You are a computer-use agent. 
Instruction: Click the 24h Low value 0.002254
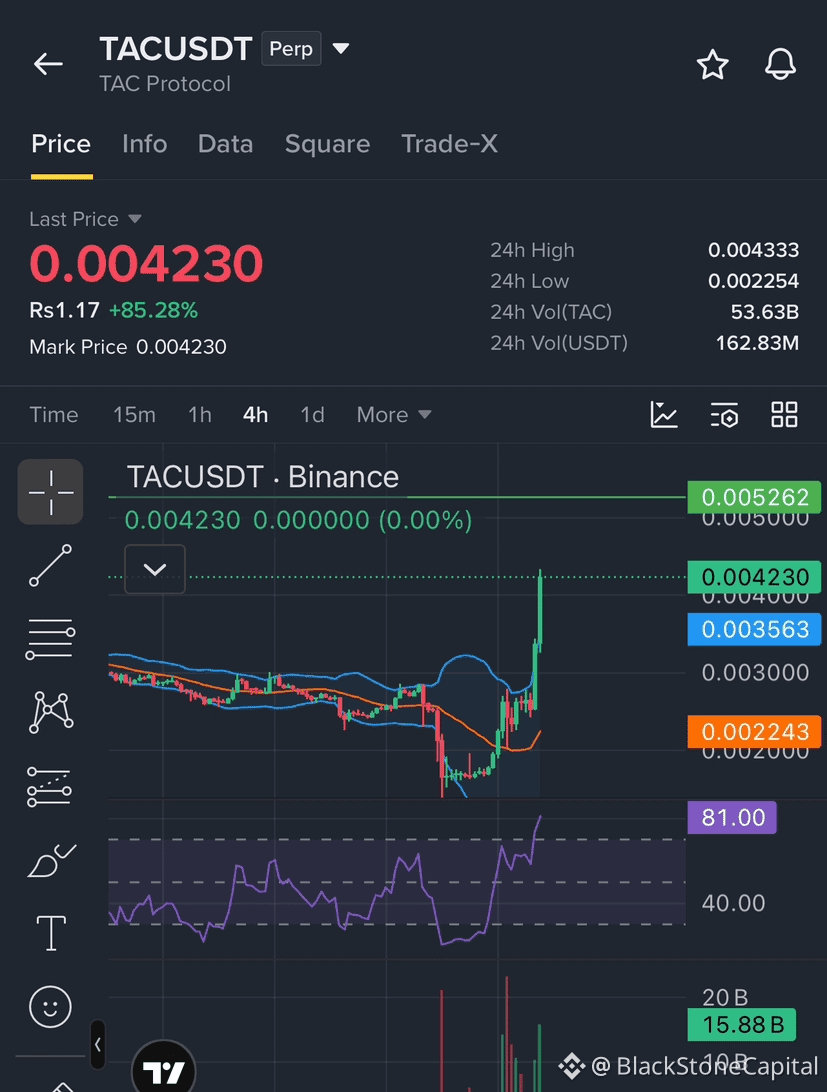[x=753, y=281]
